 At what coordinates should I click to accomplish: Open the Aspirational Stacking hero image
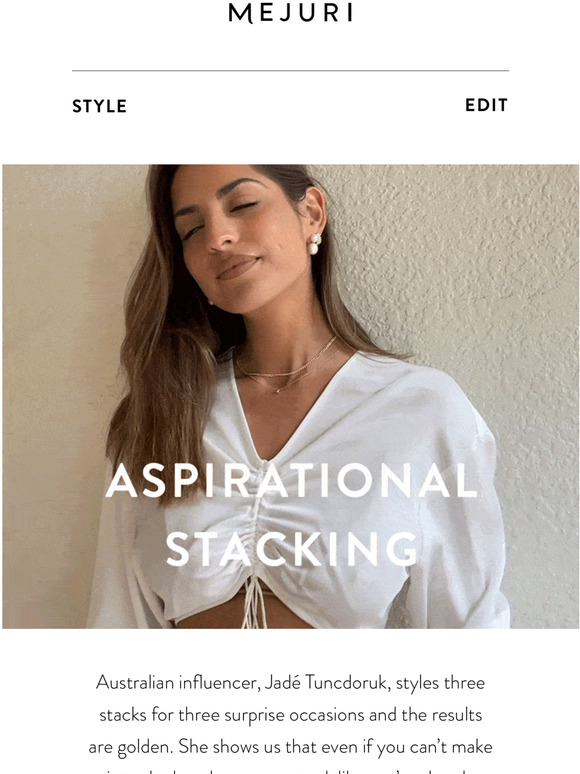[291, 396]
